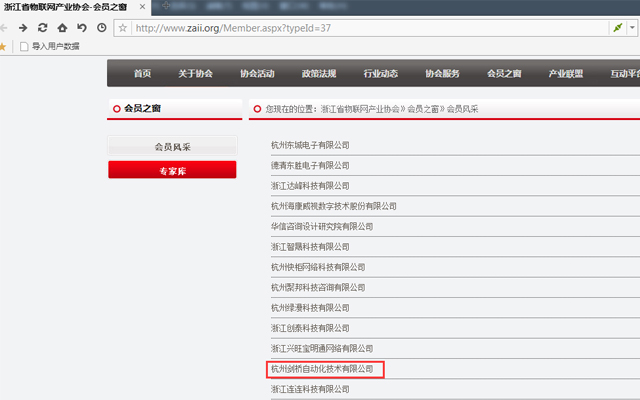Image resolution: width=640 pixels, height=400 pixels.
Task: Click the green speed-mode icon in address bar
Action: click(x=618, y=28)
